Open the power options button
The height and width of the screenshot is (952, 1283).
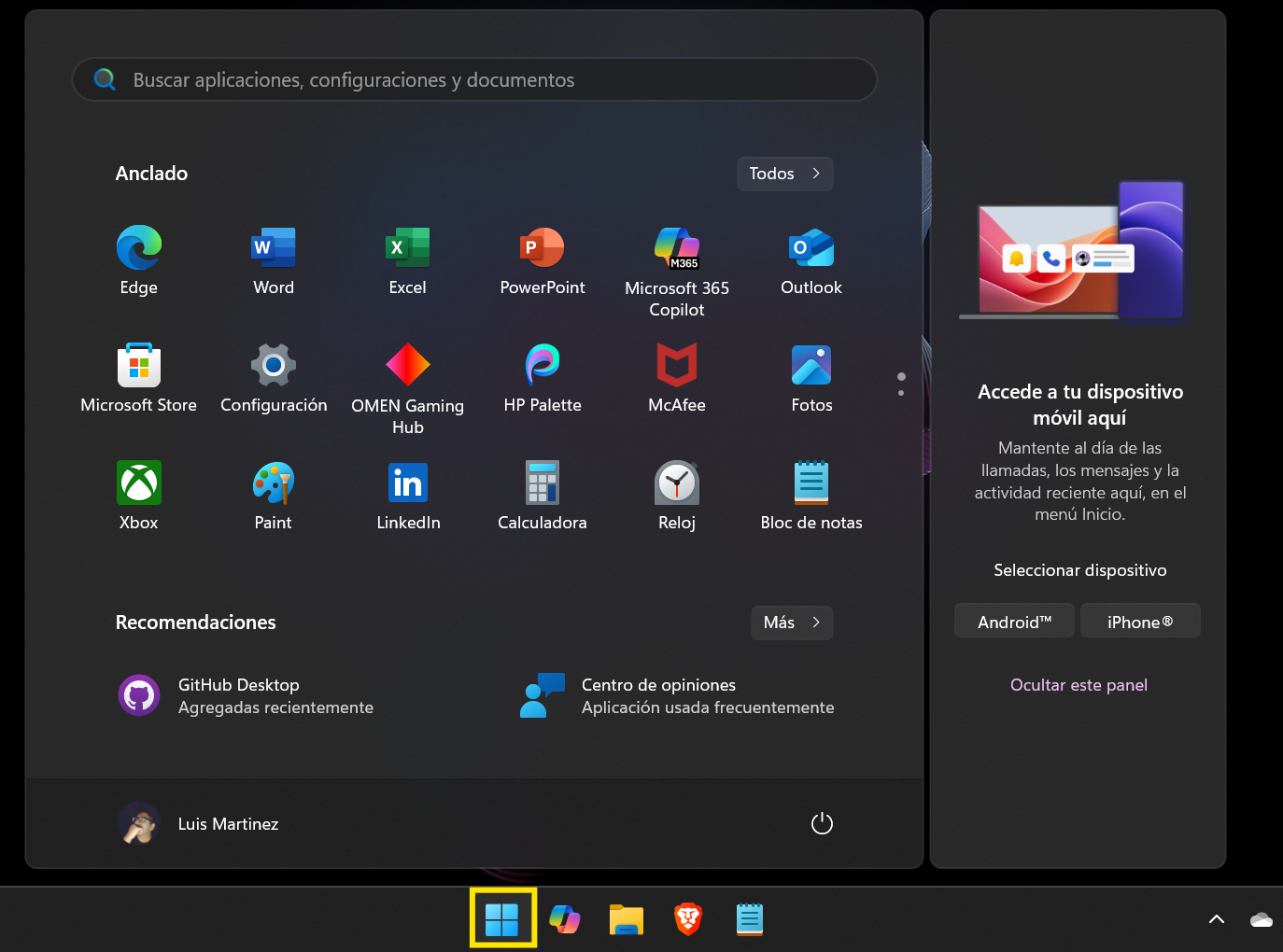click(x=822, y=823)
